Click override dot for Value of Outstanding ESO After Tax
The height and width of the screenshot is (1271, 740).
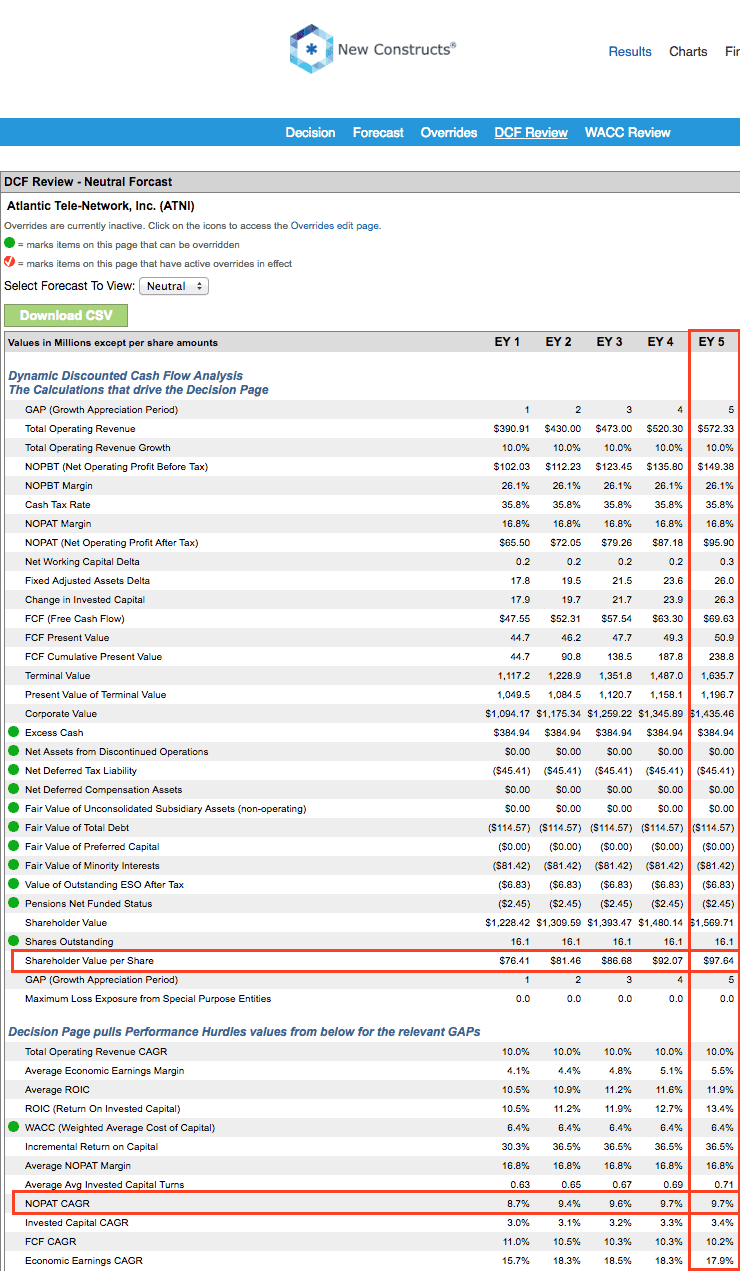coord(13,884)
